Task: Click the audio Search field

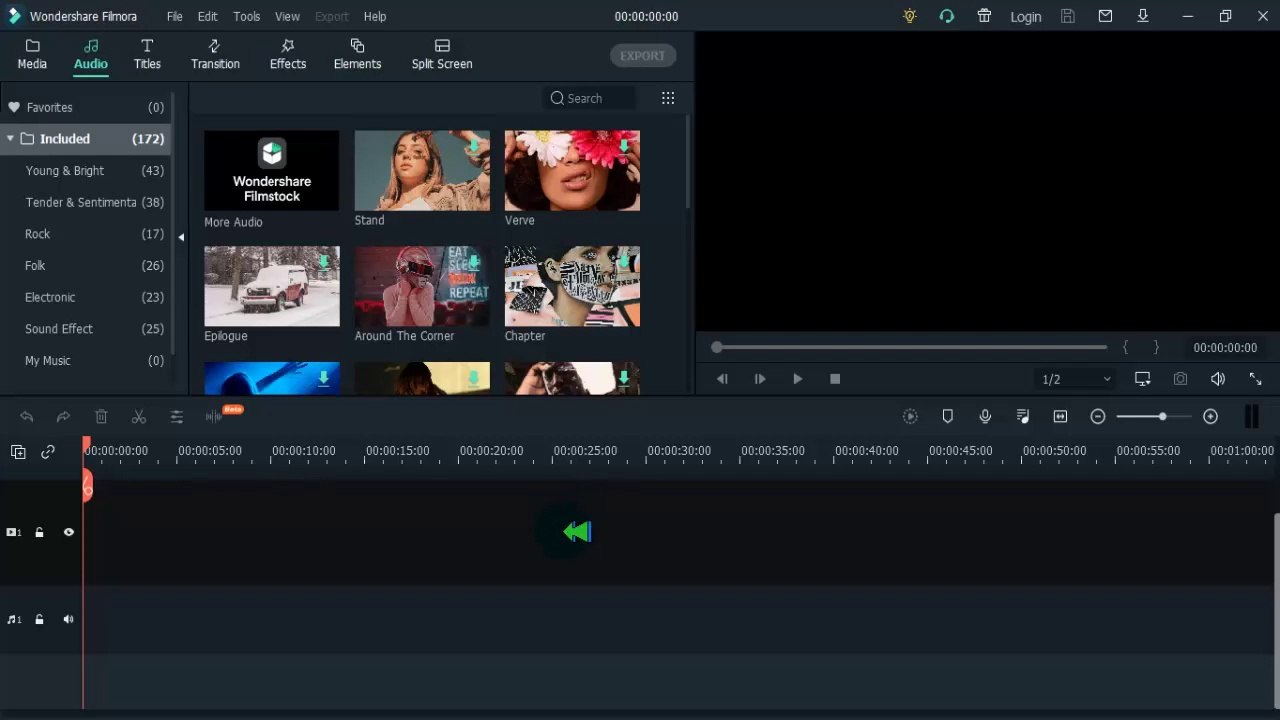Action: tap(591, 98)
